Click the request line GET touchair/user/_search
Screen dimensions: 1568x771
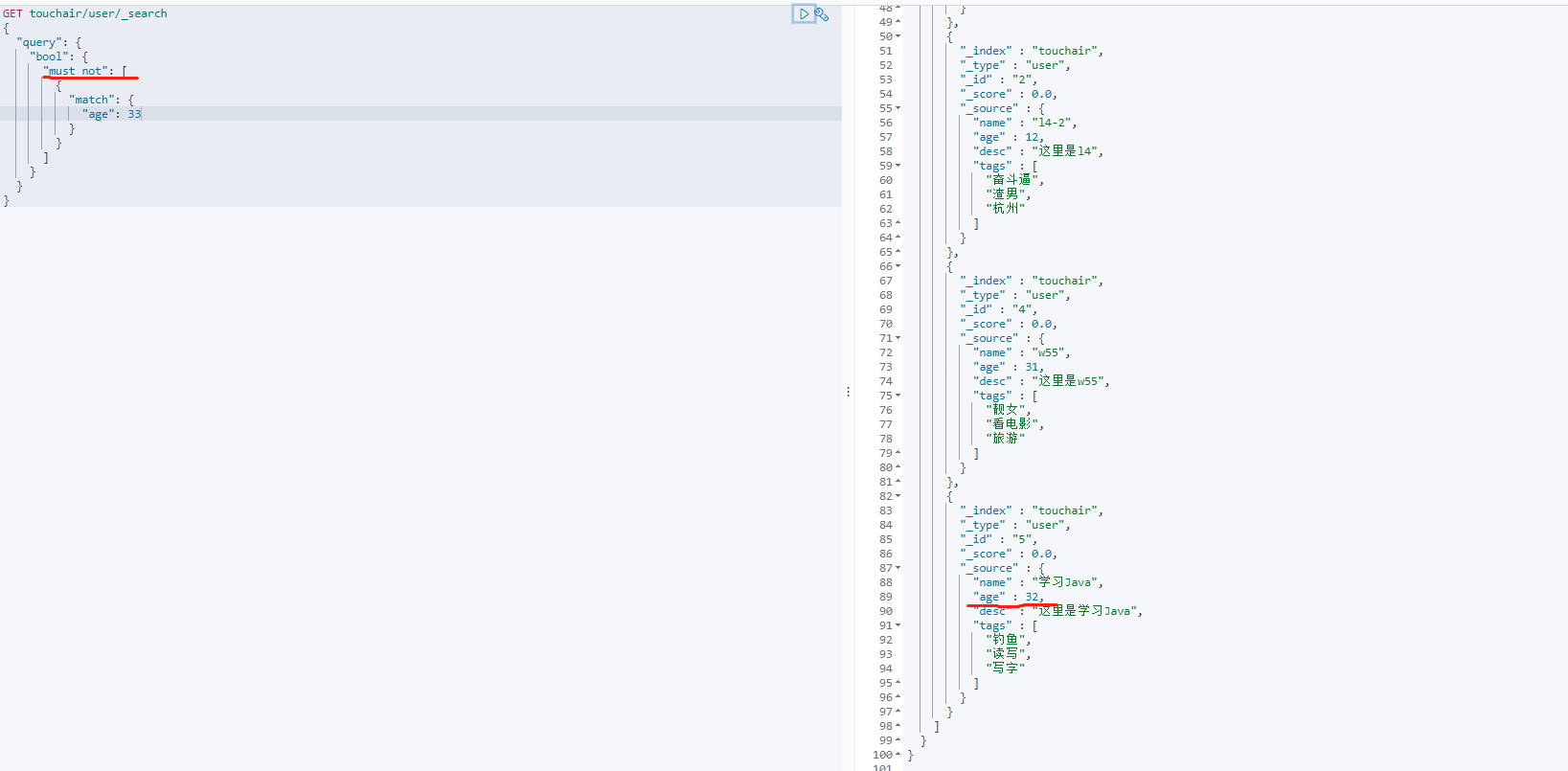coord(85,13)
